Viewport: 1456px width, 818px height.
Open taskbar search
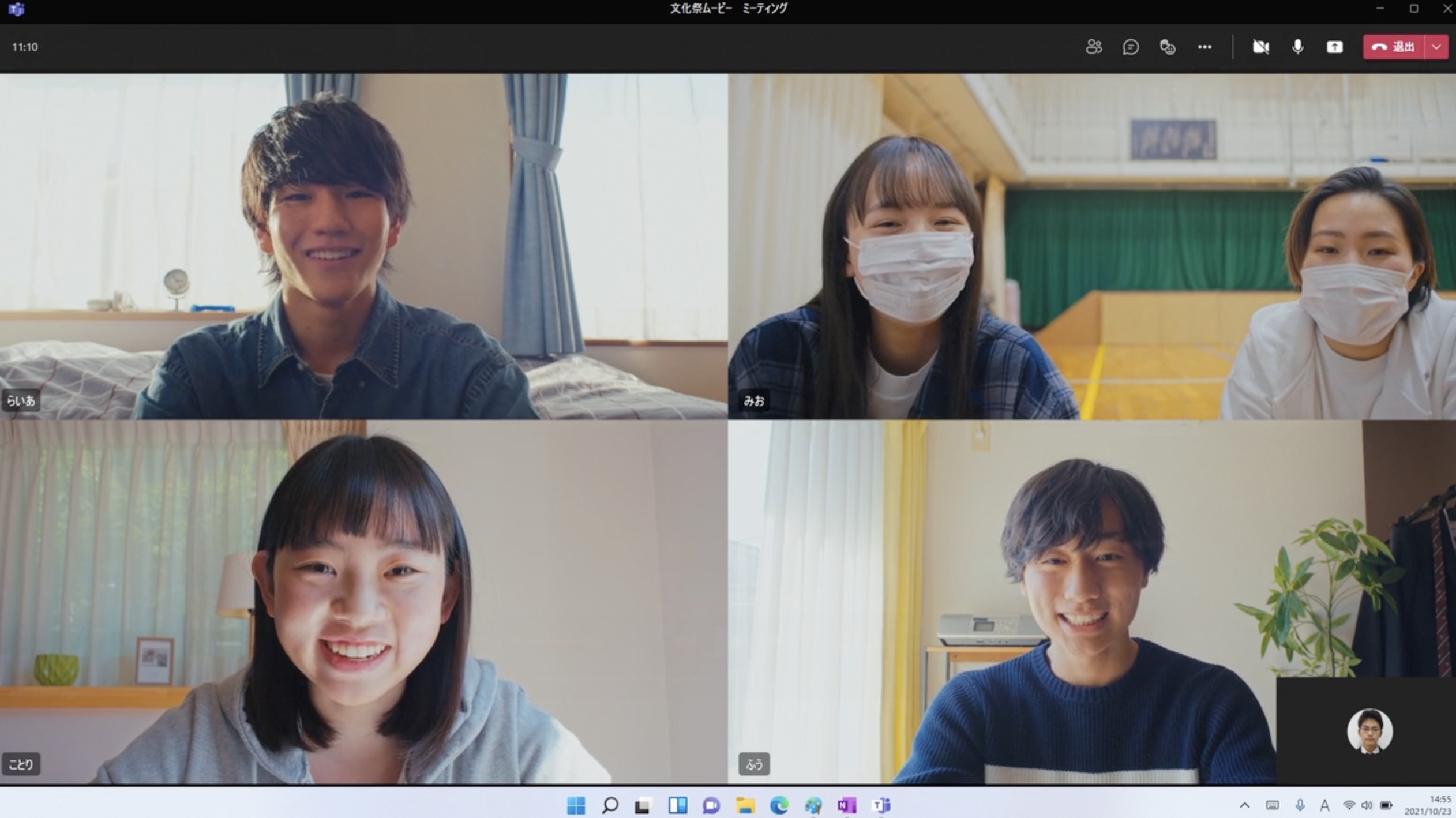click(609, 805)
